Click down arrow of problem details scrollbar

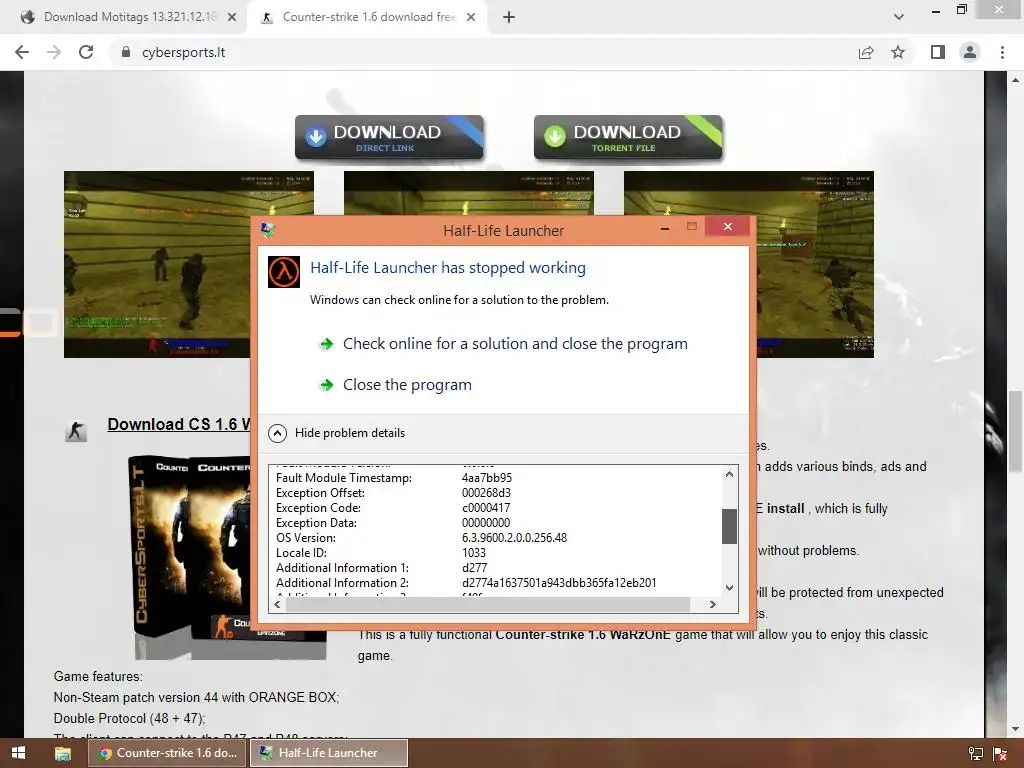pyautogui.click(x=729, y=588)
